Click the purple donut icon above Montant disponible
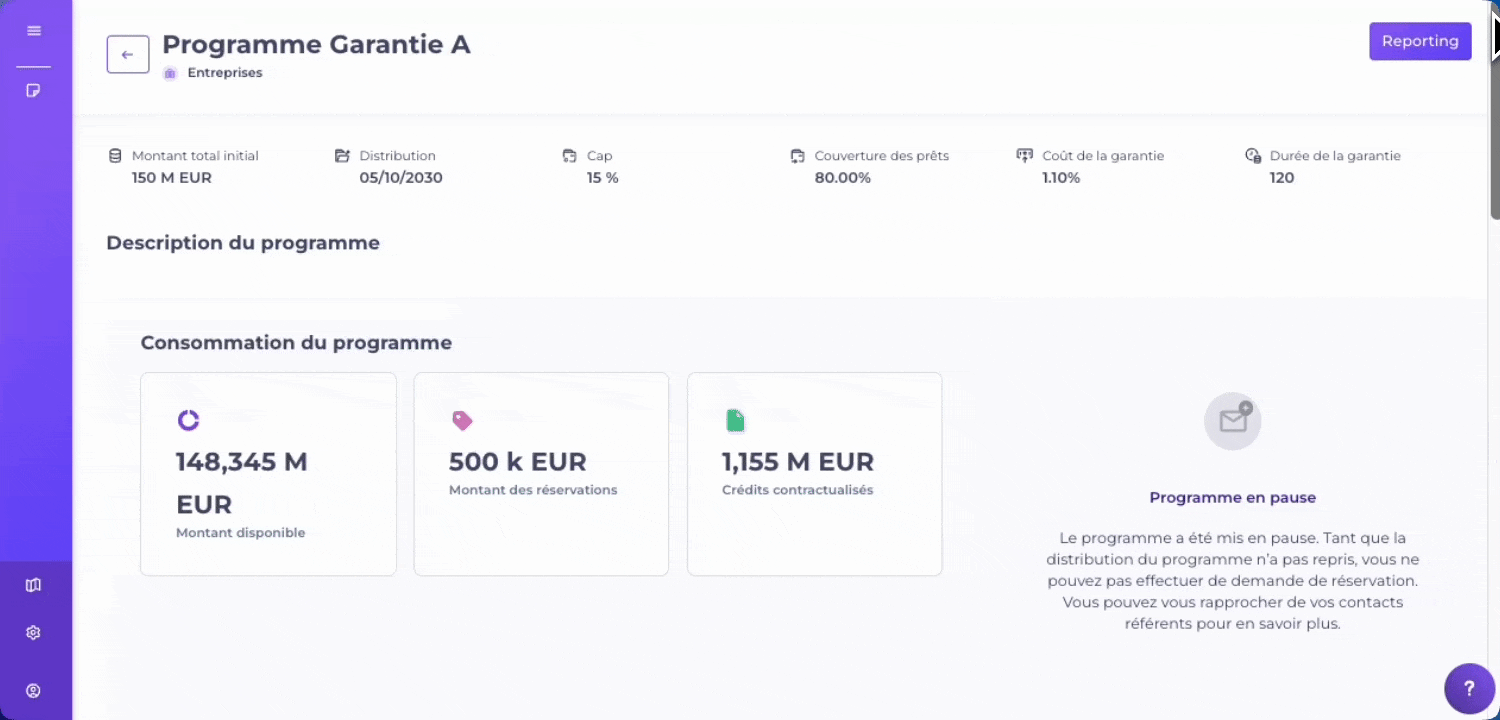Viewport: 1500px width, 720px height. [188, 420]
